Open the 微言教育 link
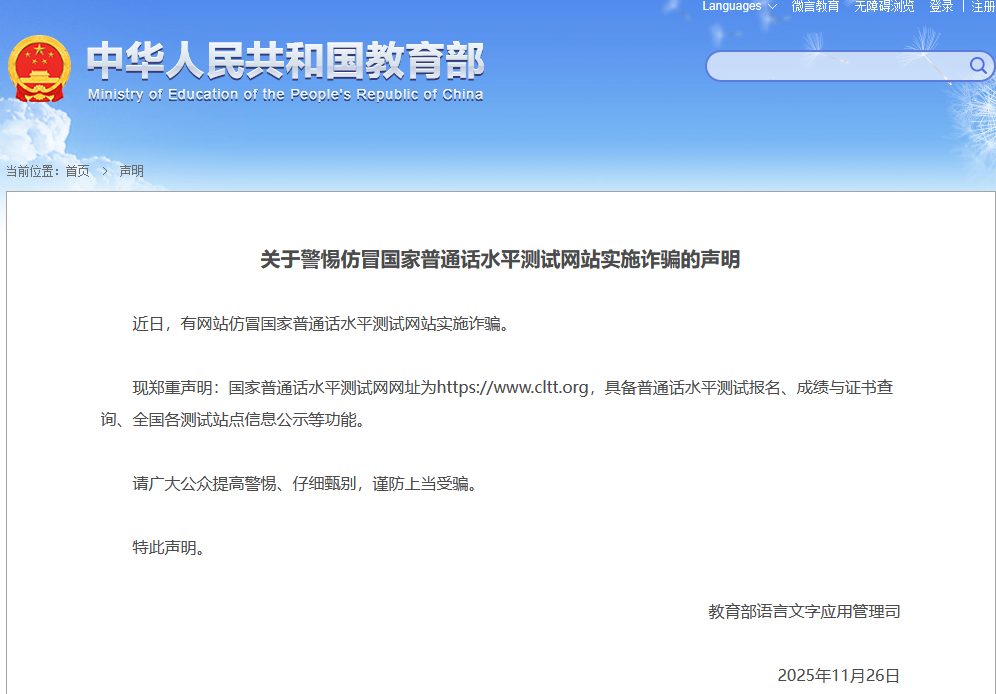Viewport: 996px width, 694px height. [x=815, y=7]
